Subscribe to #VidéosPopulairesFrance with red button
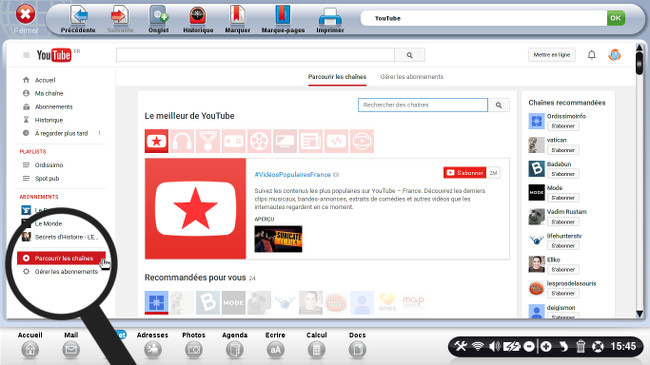Screen dimensions: 650x365 (465, 173)
